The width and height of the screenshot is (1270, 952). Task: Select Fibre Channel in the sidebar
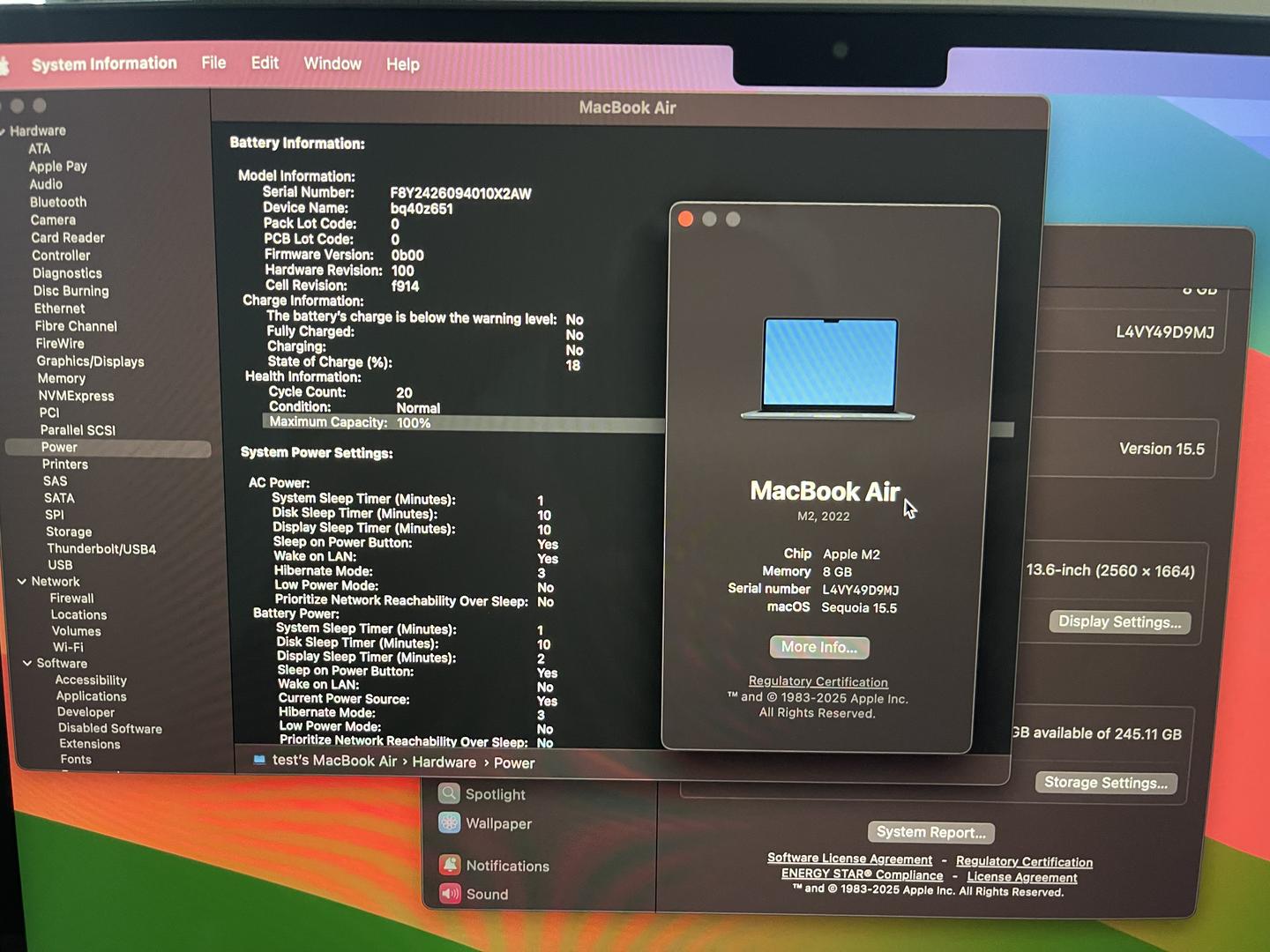pos(76,326)
